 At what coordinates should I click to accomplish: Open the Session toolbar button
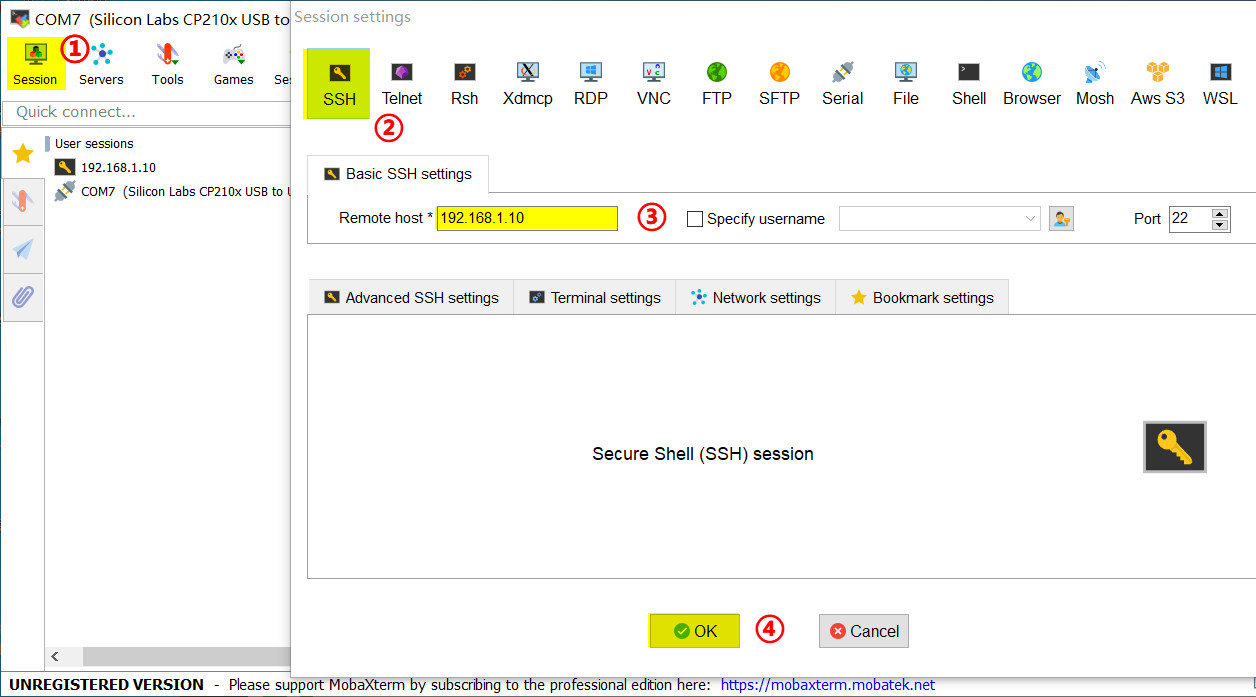point(35,63)
